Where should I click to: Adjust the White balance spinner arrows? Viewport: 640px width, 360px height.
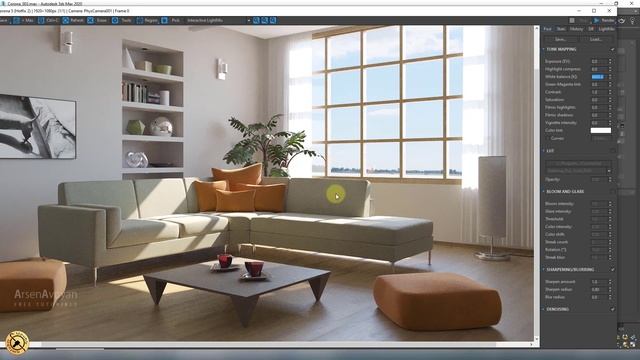click(610, 77)
